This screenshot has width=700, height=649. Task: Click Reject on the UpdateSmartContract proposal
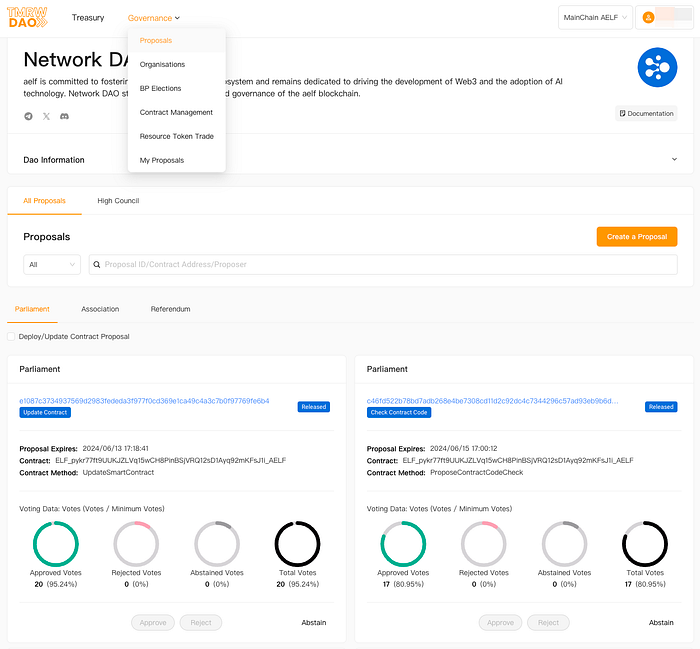click(x=201, y=623)
